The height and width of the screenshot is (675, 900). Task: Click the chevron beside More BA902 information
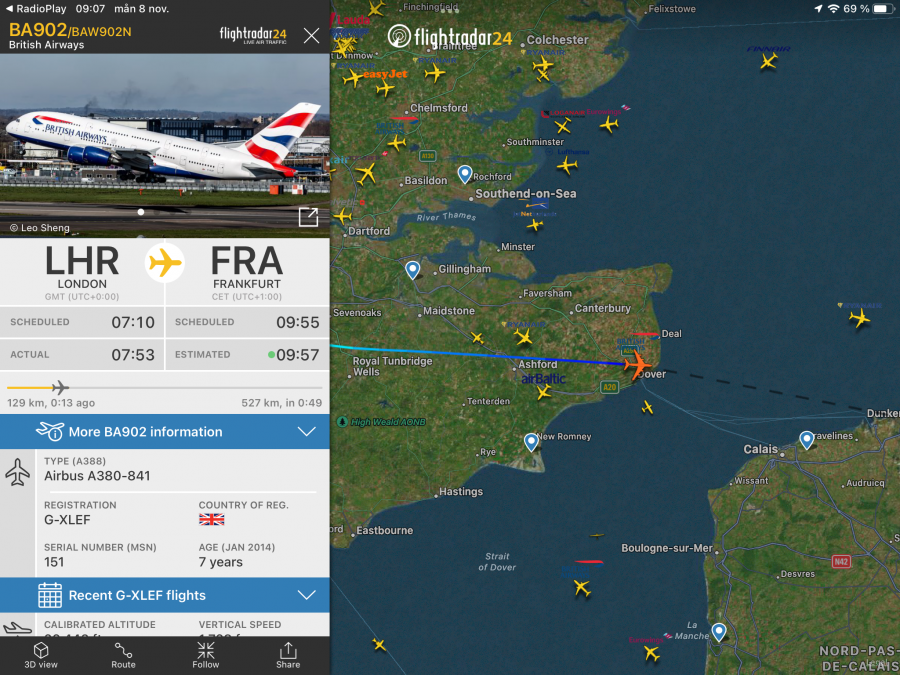pyautogui.click(x=307, y=432)
